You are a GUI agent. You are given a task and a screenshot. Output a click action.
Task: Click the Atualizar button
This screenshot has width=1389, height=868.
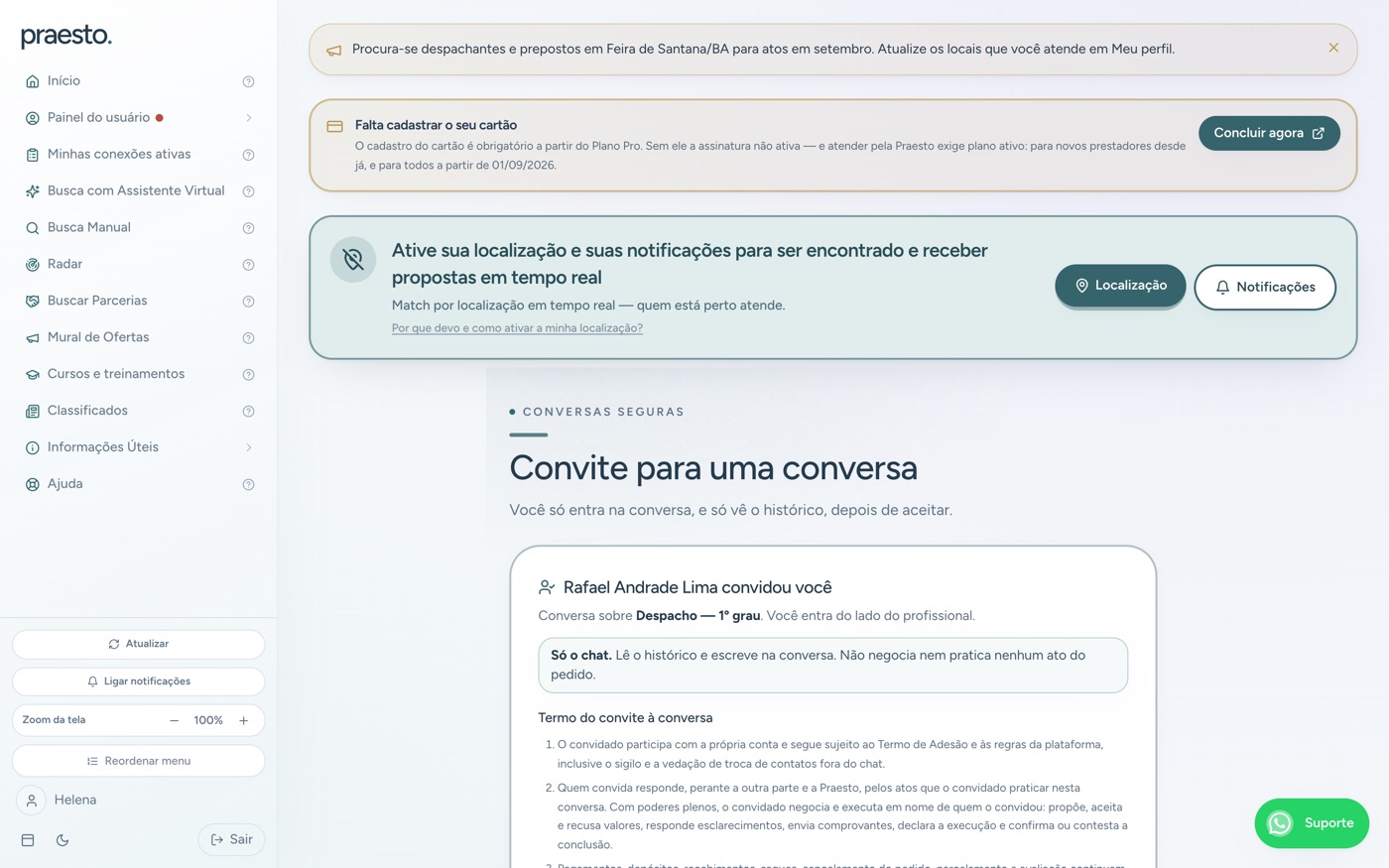pyautogui.click(x=139, y=644)
